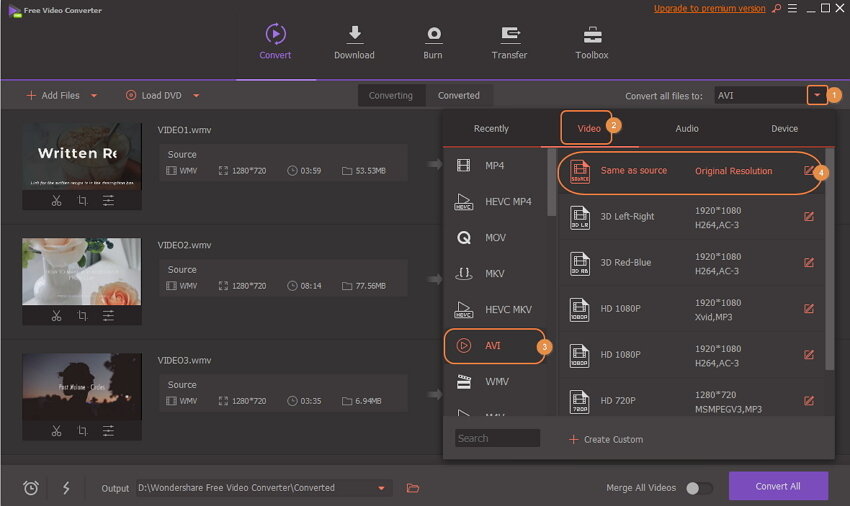This screenshot has width=850, height=506.
Task: Switch to the Converting tab
Action: pos(390,95)
